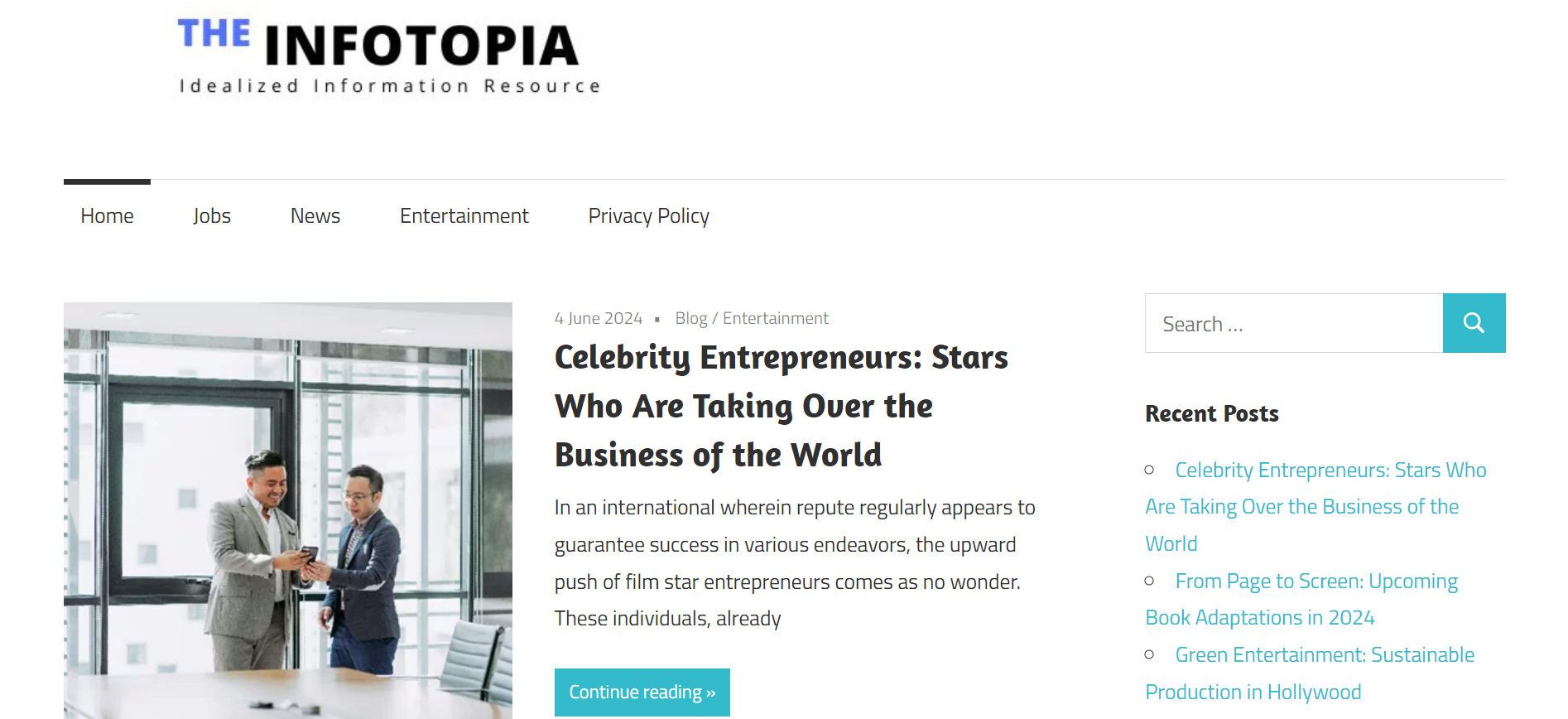Click the 4 June 2024 post date
The image size is (1568, 719).
pyautogui.click(x=599, y=319)
